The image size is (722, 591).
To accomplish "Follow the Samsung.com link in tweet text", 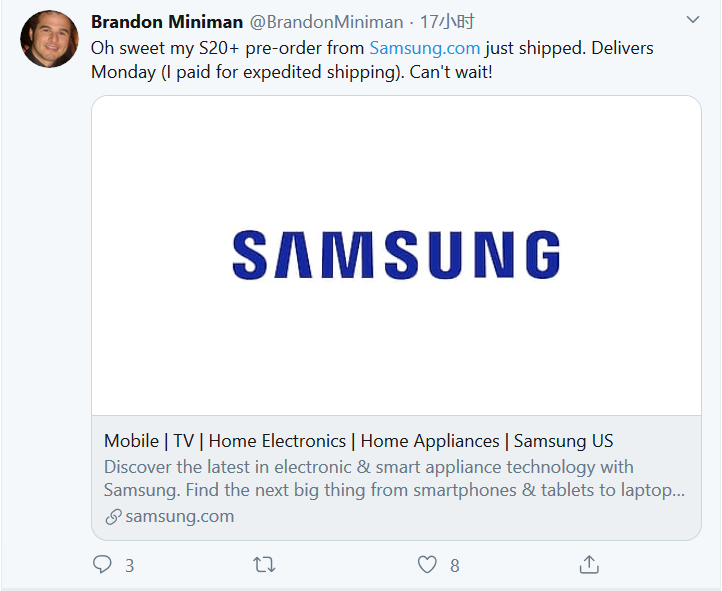I will pos(425,47).
